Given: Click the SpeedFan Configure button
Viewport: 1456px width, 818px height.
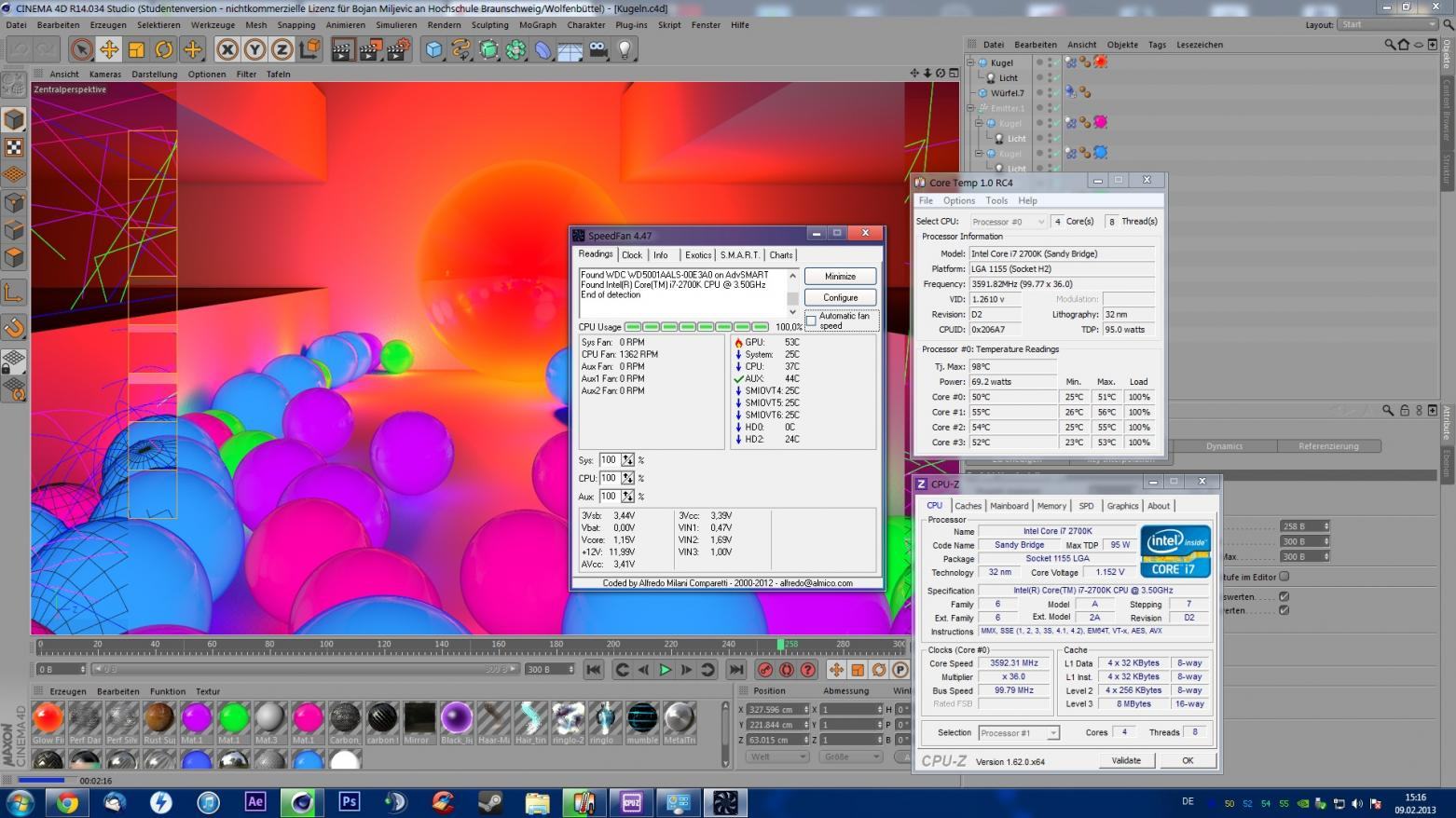Looking at the screenshot, I should pos(840,297).
